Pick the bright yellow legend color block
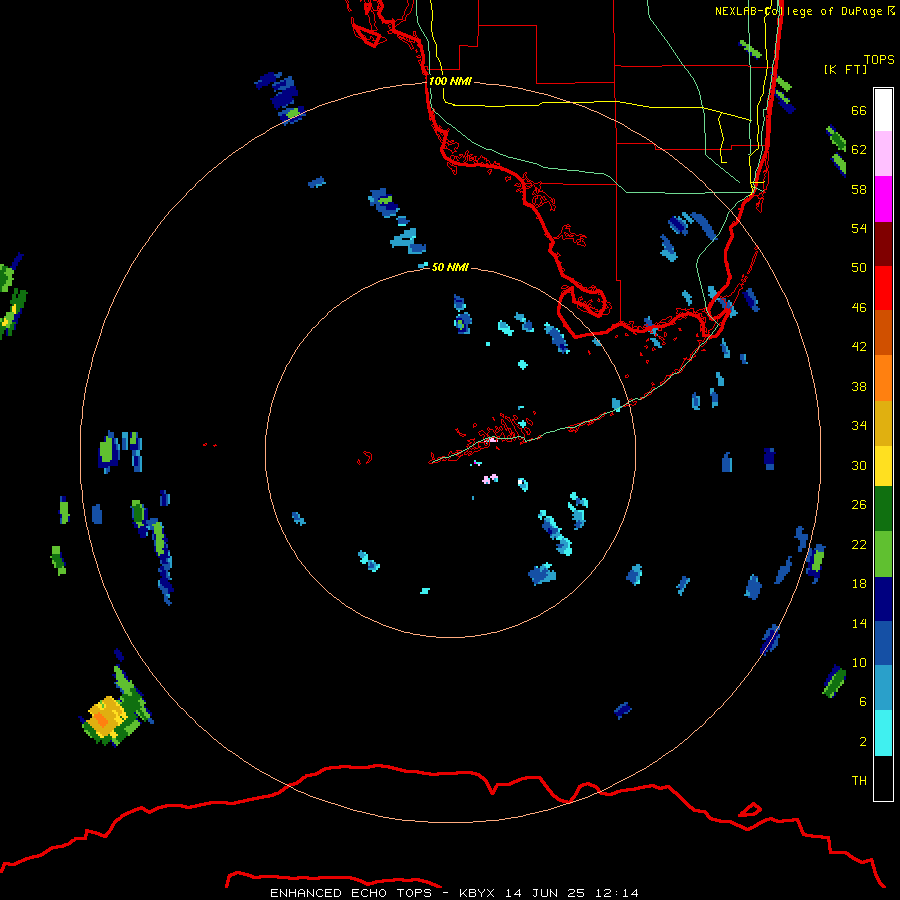The height and width of the screenshot is (900, 900). (x=883, y=466)
